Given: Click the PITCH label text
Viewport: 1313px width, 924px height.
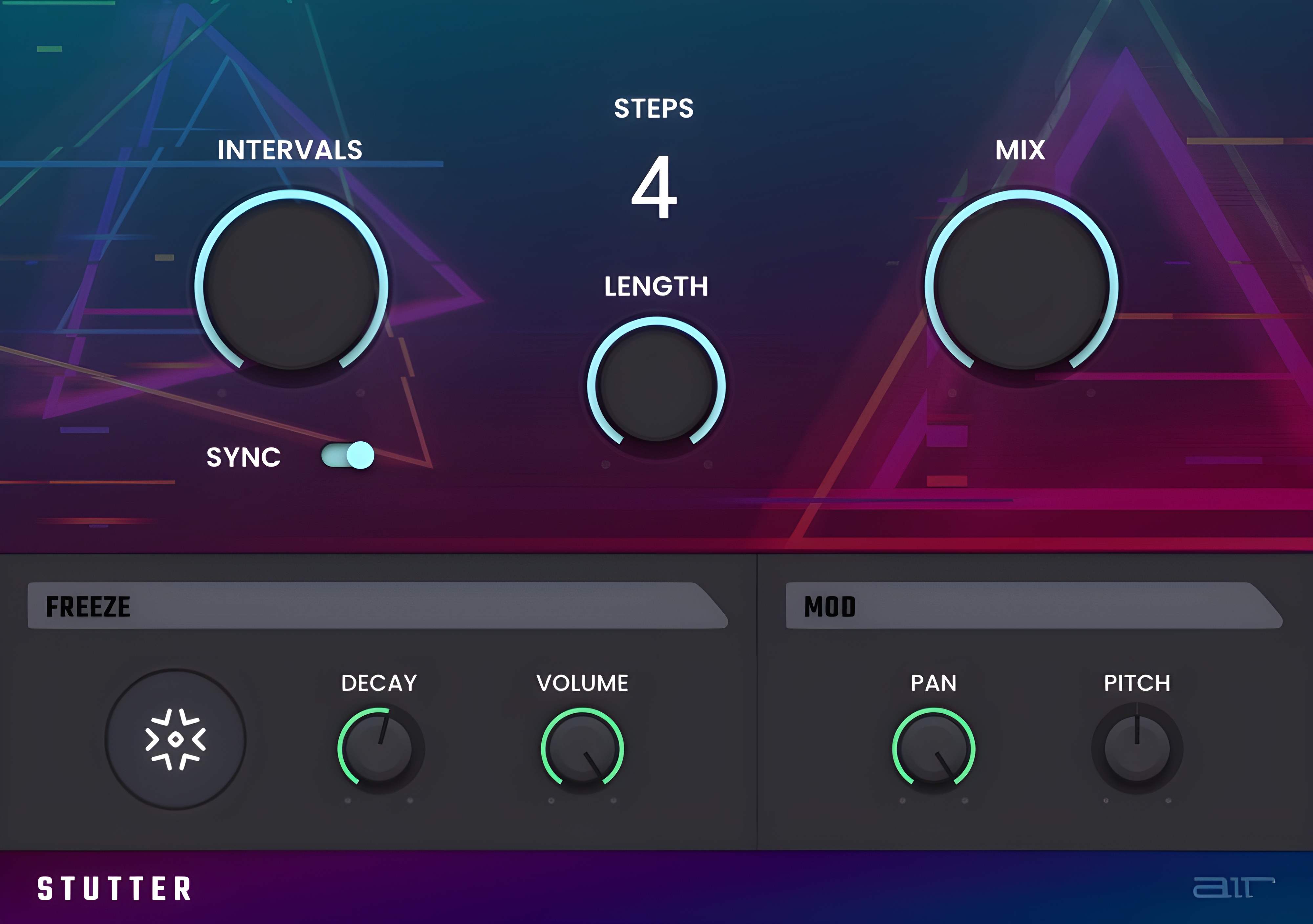Looking at the screenshot, I should pyautogui.click(x=1137, y=683).
